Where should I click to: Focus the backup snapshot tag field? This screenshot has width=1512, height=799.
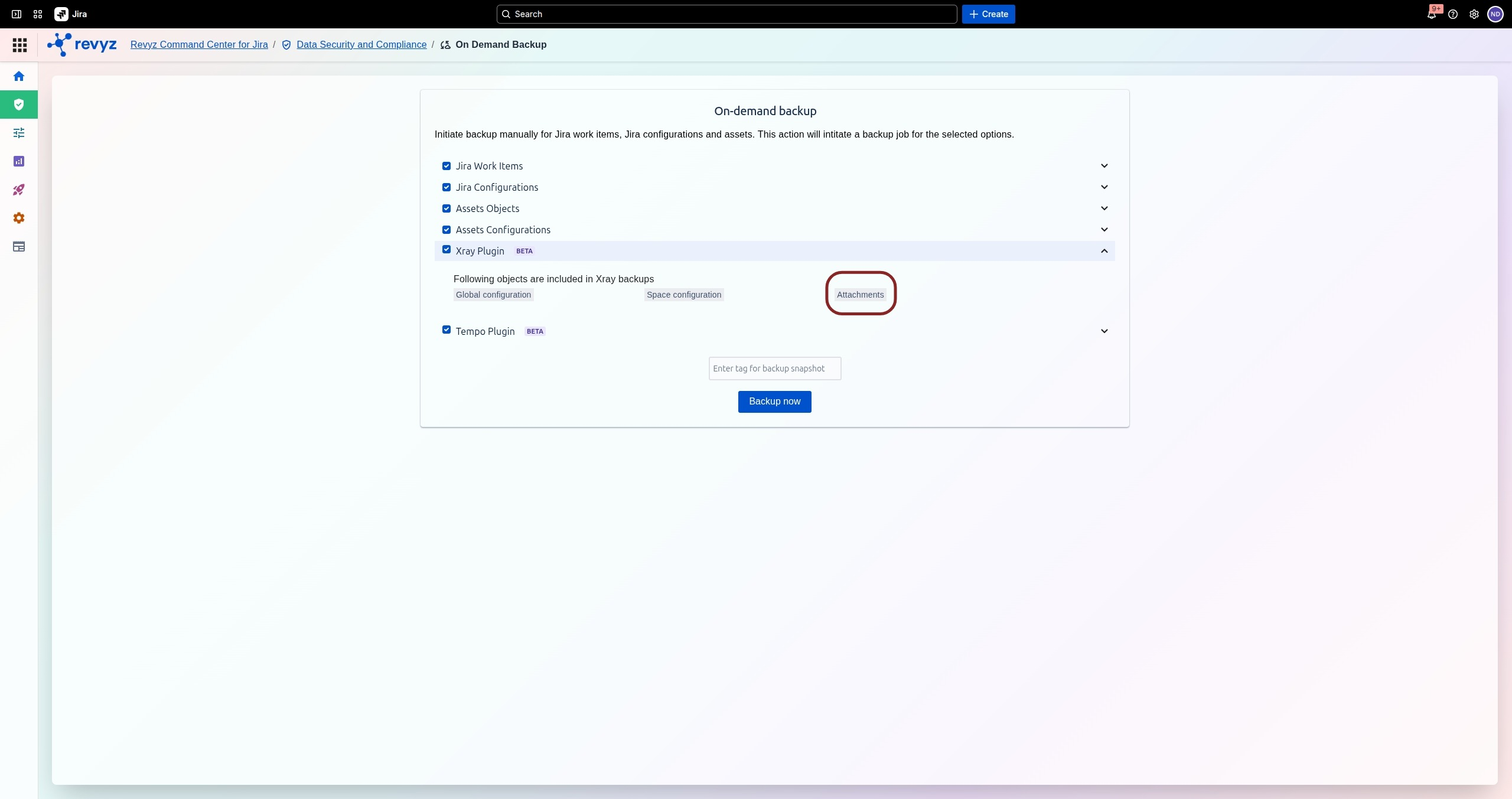[x=774, y=368]
